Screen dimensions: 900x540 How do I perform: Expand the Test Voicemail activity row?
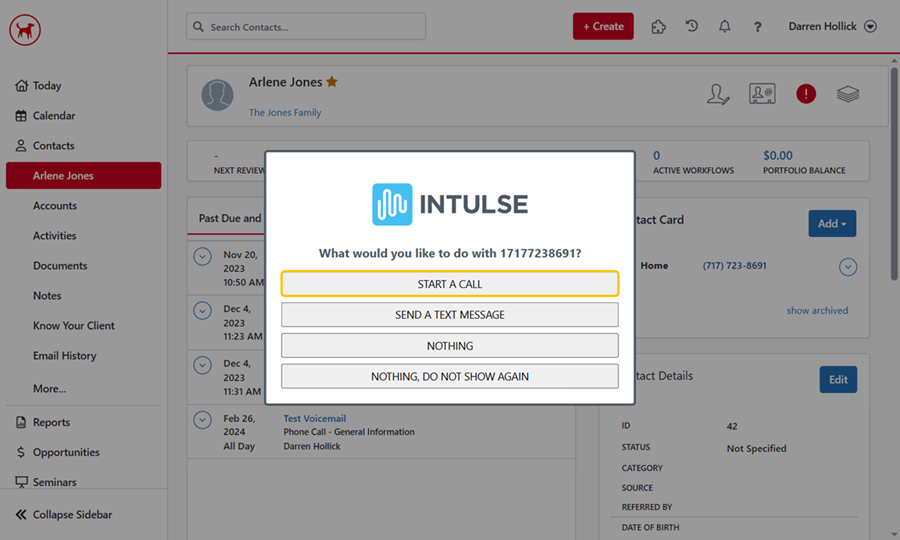[202, 420]
